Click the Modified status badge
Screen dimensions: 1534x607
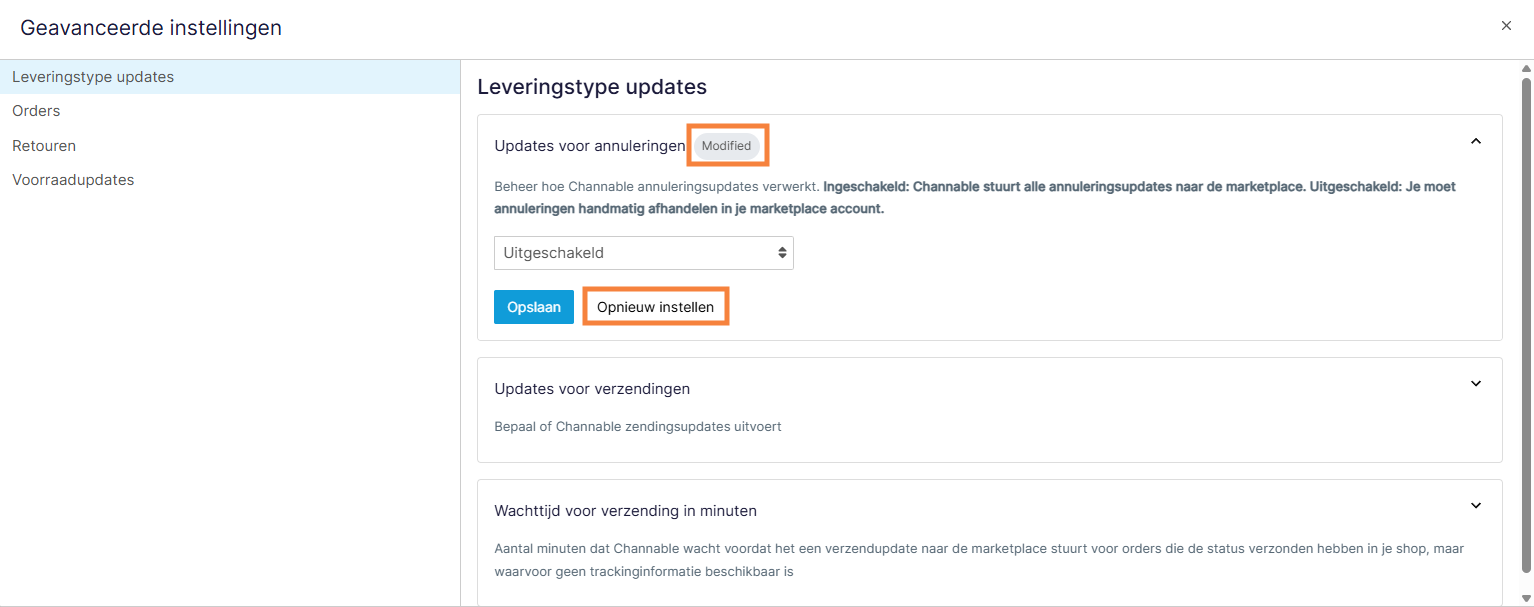point(727,145)
